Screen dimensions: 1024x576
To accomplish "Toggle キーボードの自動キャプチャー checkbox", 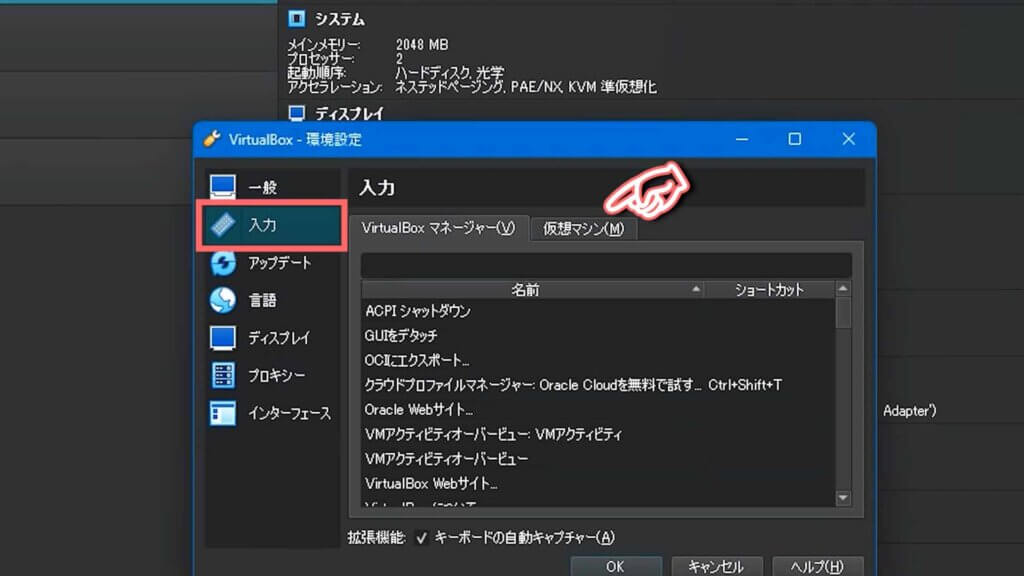I will [x=421, y=537].
